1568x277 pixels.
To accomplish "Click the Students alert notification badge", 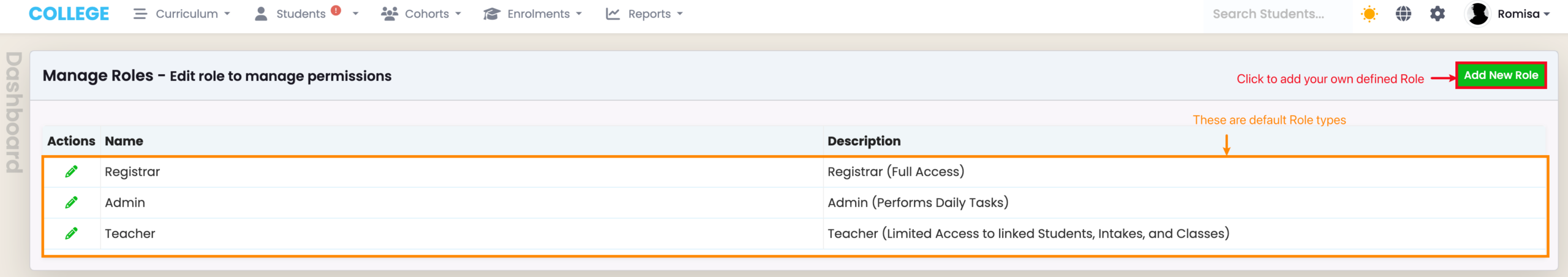I will click(336, 10).
